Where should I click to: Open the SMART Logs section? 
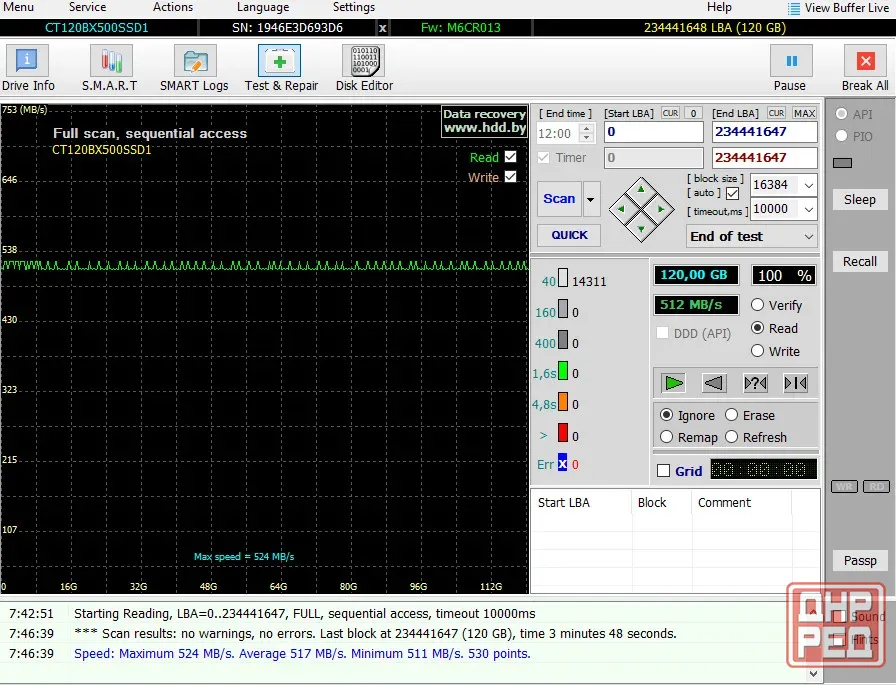194,69
